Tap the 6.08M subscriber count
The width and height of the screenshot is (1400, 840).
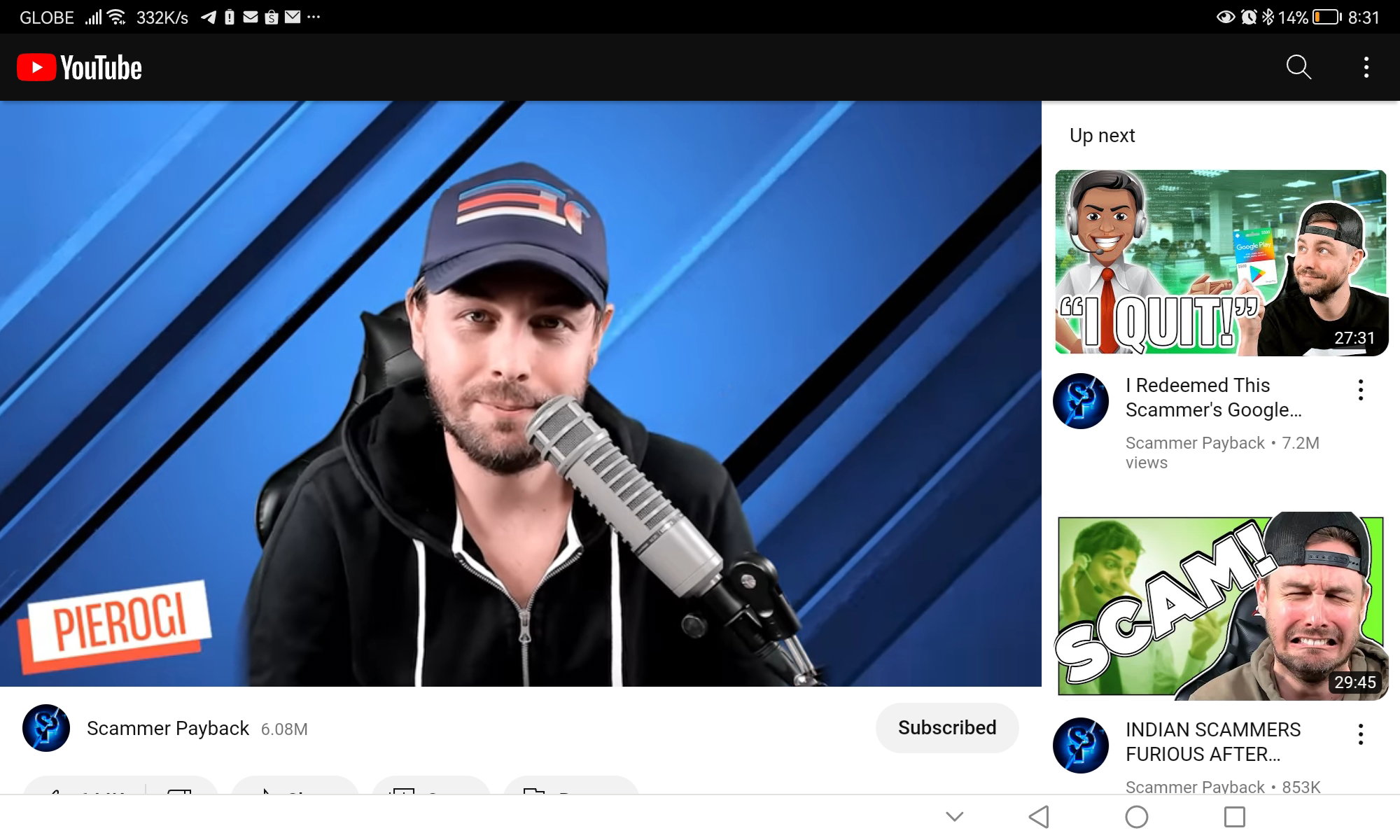284,729
